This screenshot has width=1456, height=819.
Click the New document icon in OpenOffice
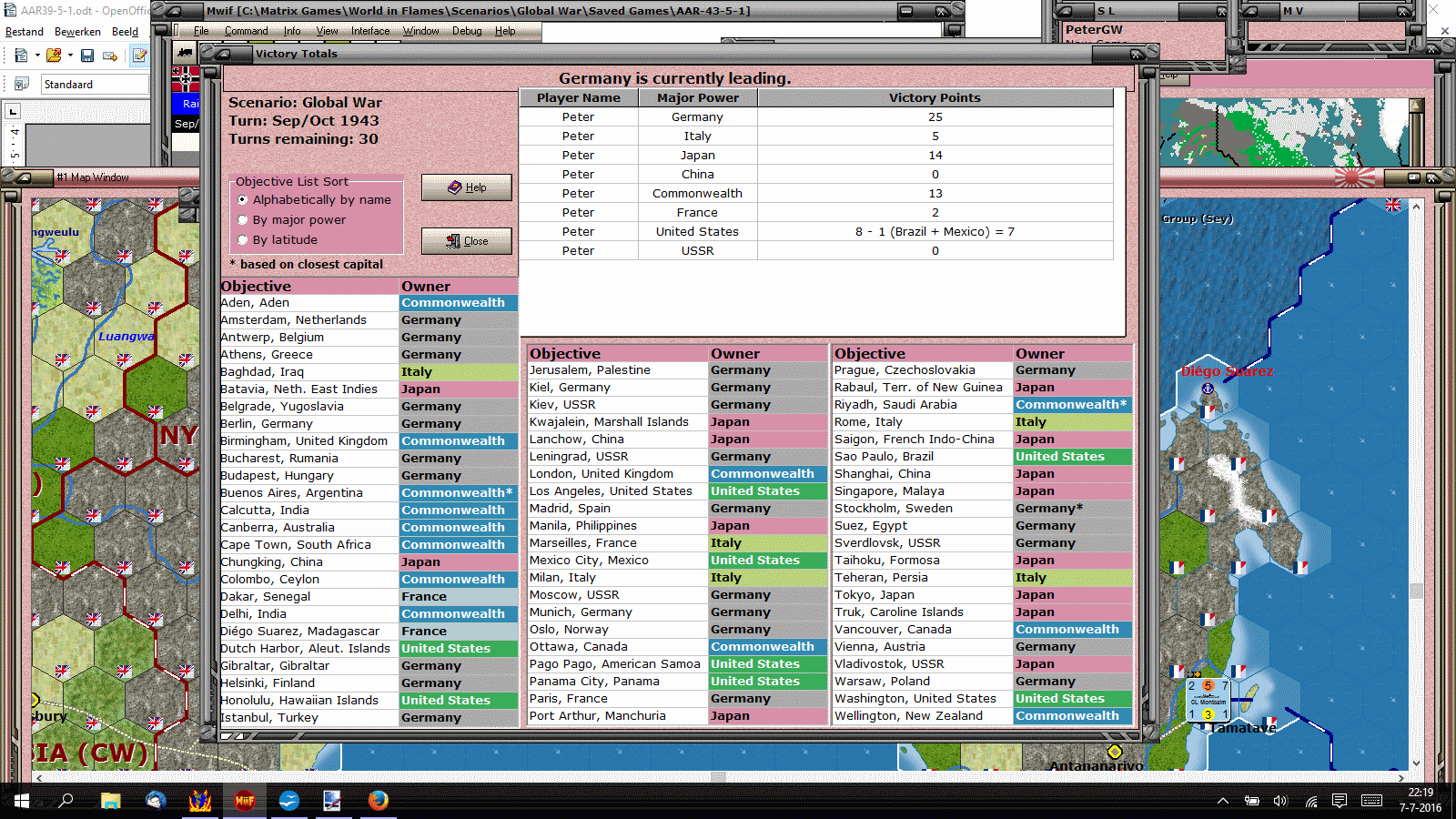coord(21,56)
